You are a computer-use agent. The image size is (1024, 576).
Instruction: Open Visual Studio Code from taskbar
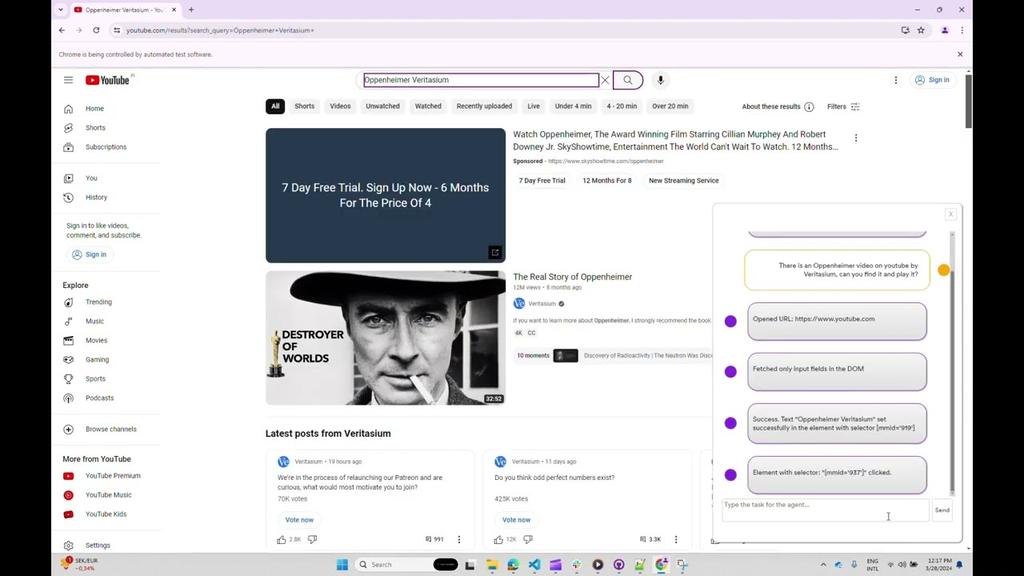pos(534,565)
